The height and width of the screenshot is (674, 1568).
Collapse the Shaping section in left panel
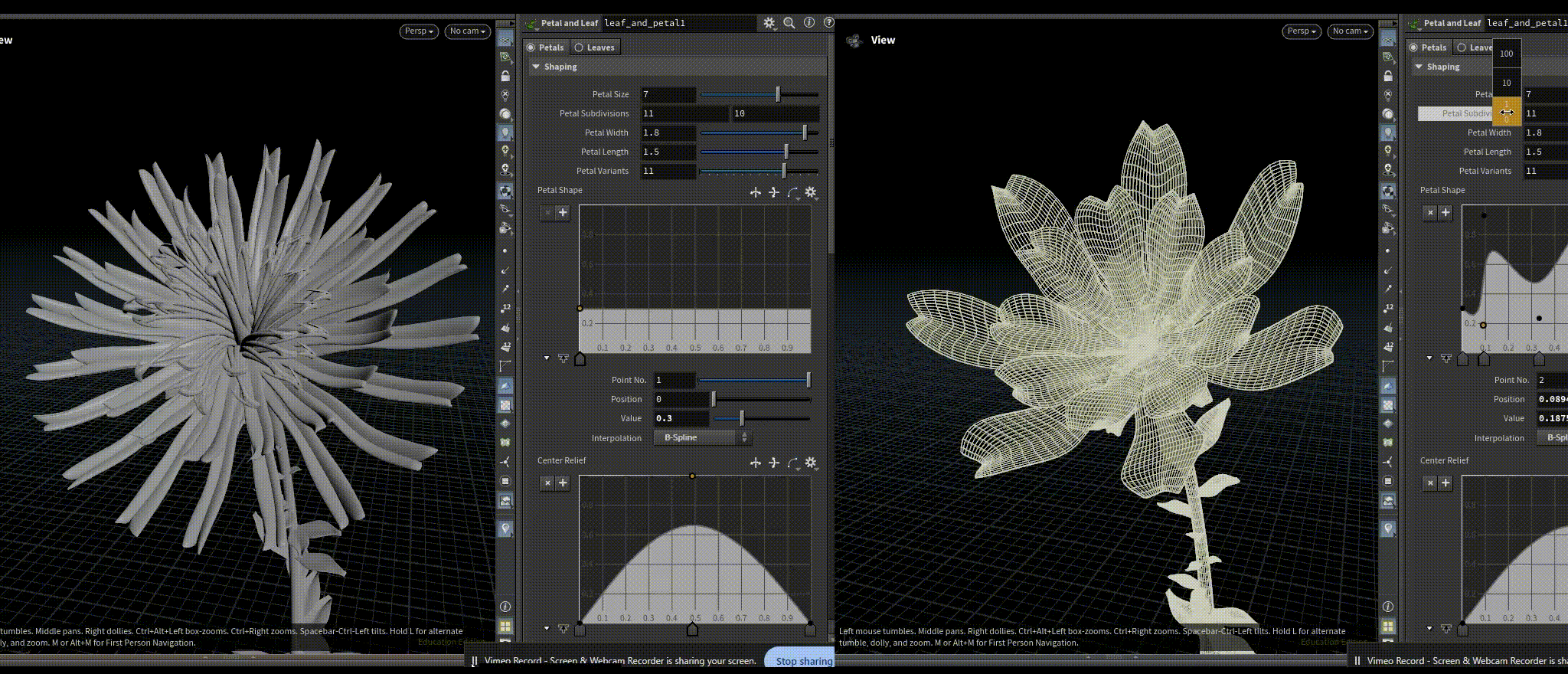pos(537,67)
